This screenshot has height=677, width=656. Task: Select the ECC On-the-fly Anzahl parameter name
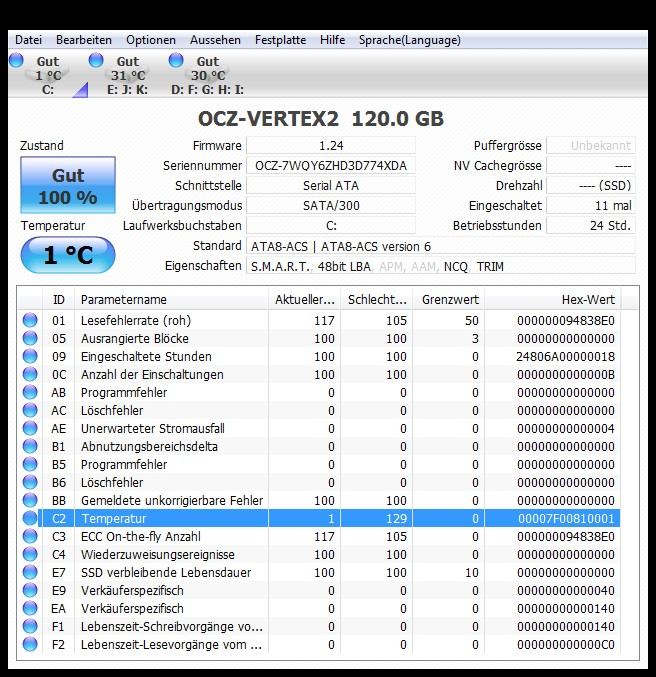coord(141,536)
